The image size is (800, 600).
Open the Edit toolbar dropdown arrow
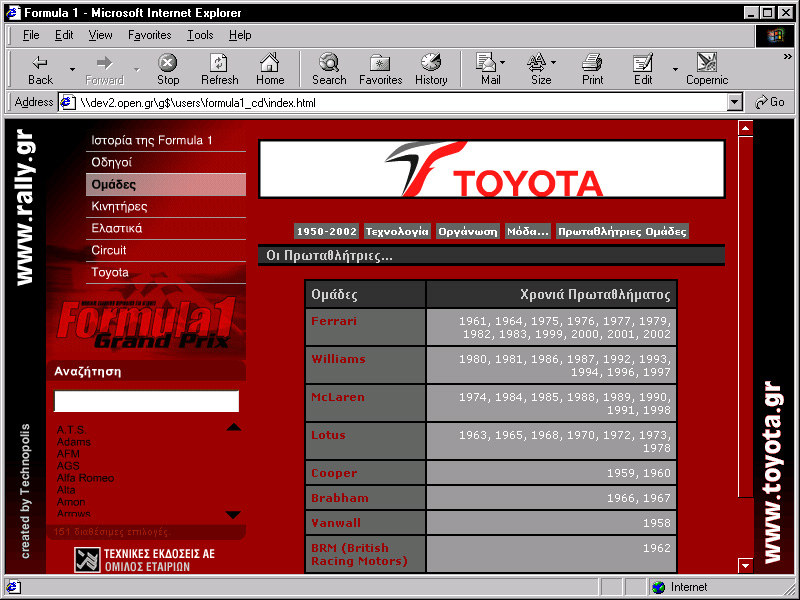[x=675, y=69]
